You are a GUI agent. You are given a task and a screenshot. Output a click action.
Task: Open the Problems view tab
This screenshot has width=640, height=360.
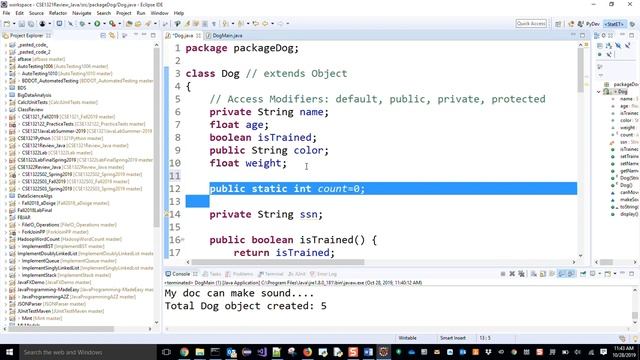coord(239,274)
